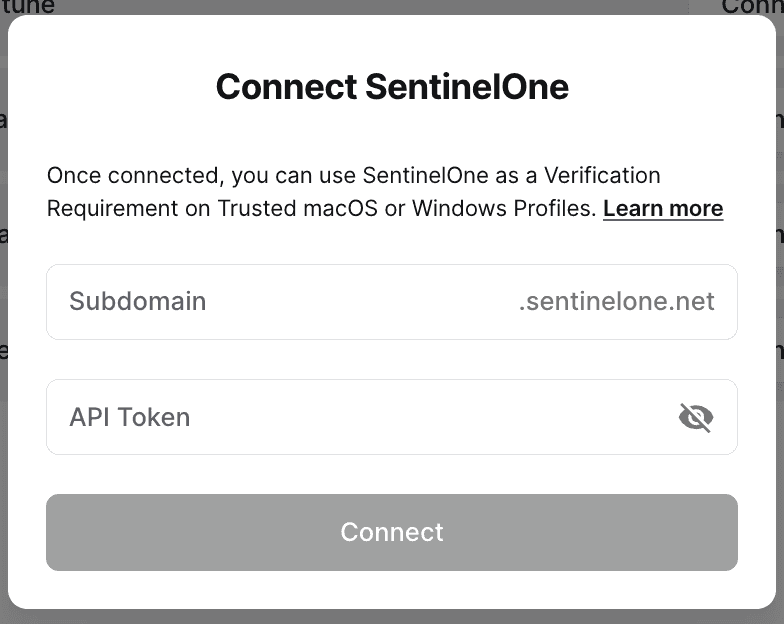The height and width of the screenshot is (624, 784).
Task: Click partially hidden 'tune' text behind dialog
Action: [28, 6]
